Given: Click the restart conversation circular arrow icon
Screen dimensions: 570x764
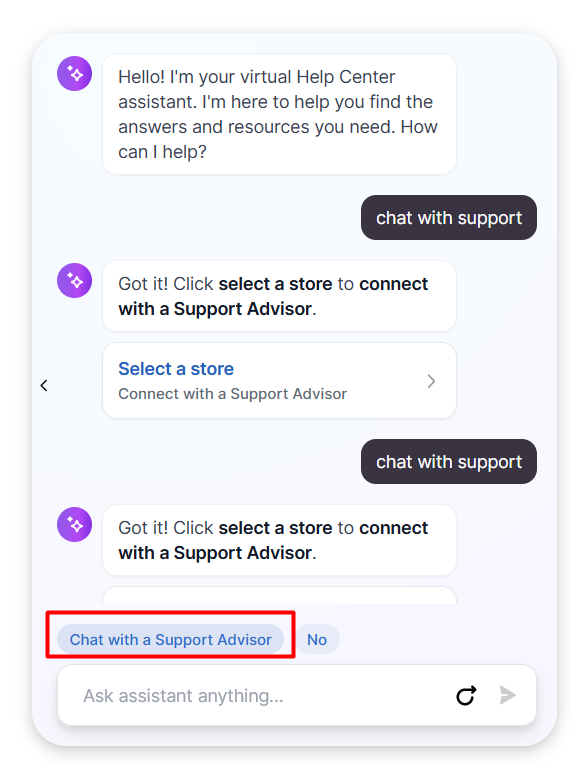Looking at the screenshot, I should click(x=466, y=695).
